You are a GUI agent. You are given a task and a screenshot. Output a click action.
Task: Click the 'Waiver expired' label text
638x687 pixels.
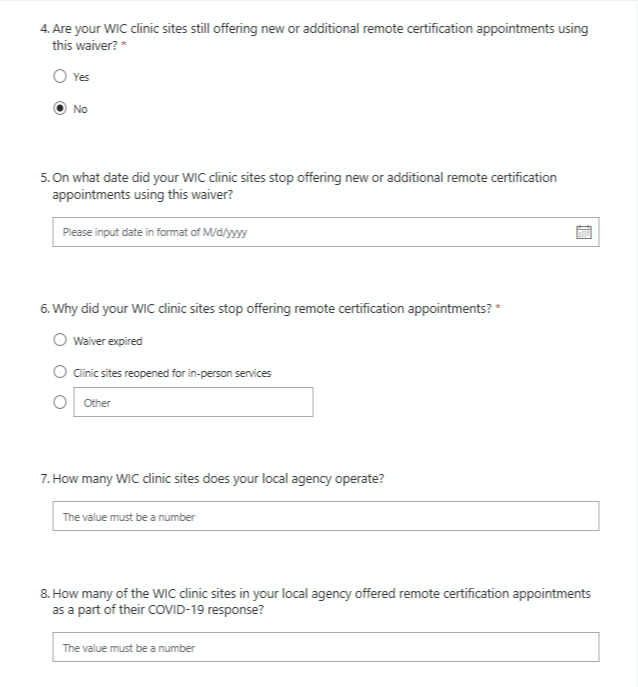[x=108, y=341]
